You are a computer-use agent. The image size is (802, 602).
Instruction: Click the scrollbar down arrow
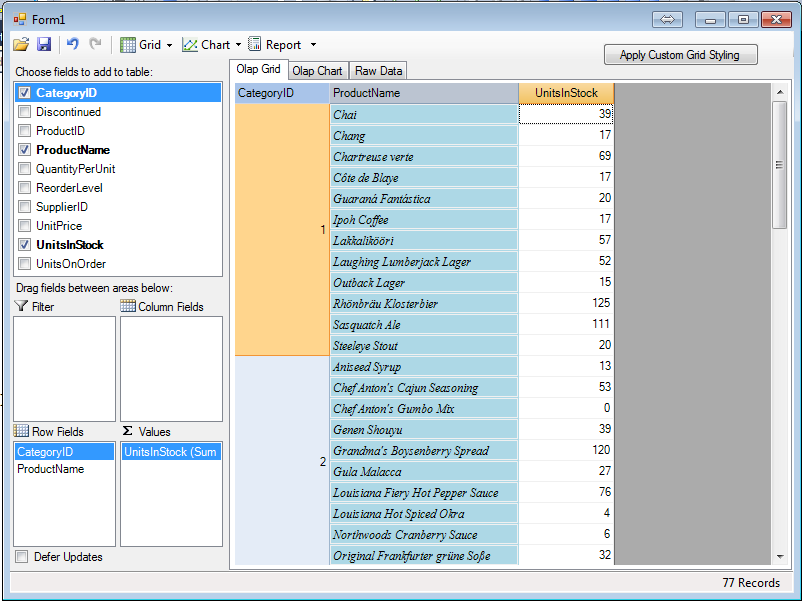779,556
